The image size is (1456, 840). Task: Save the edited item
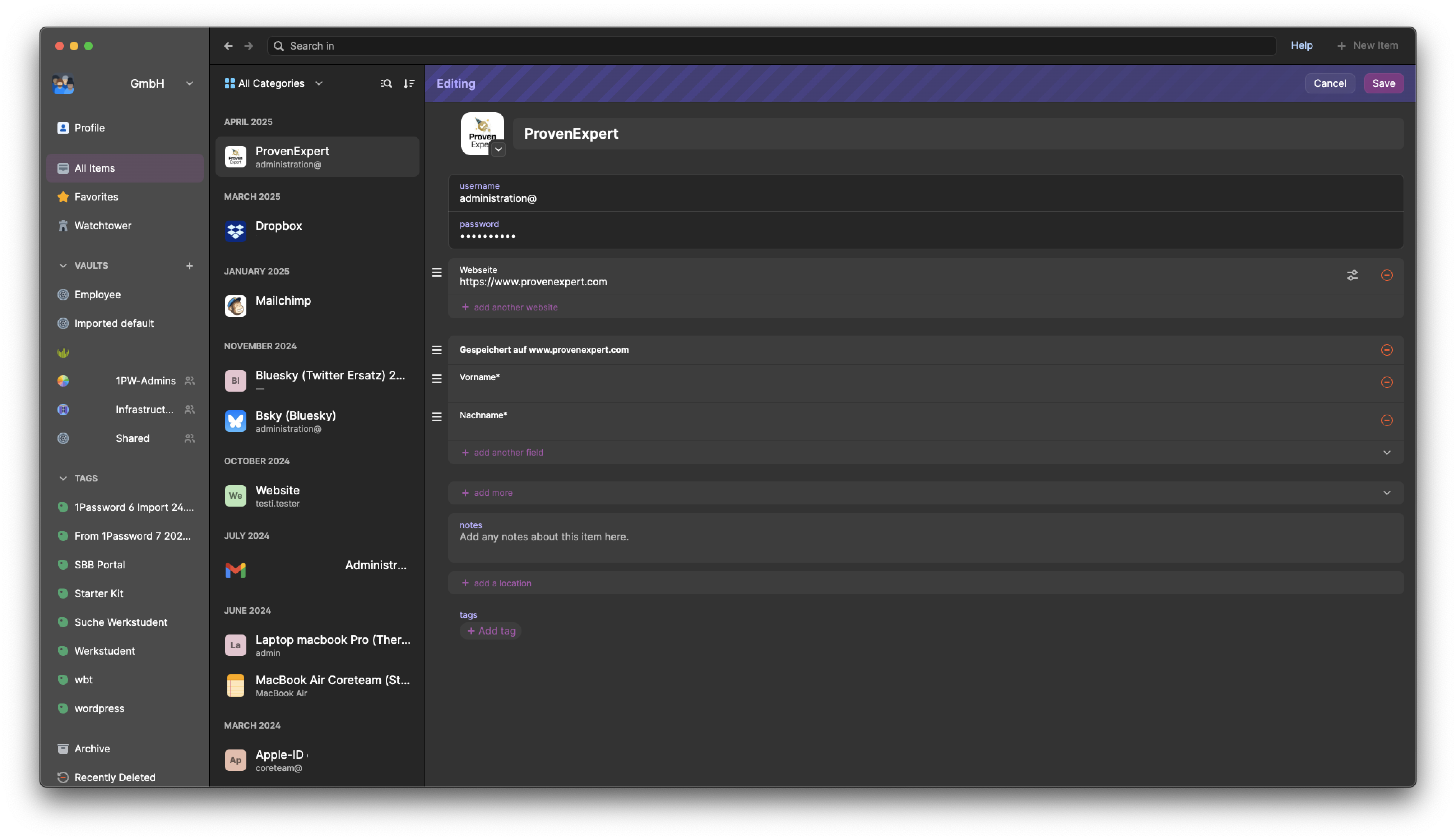tap(1383, 84)
